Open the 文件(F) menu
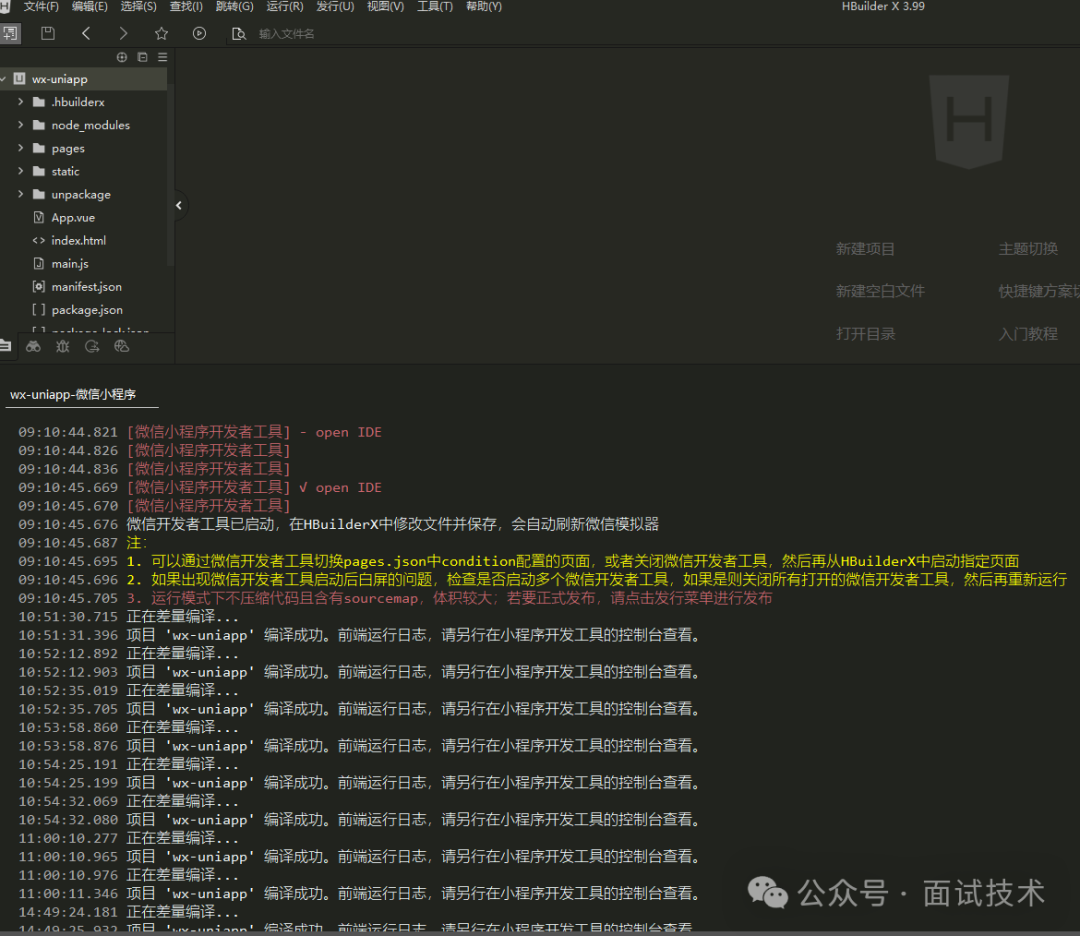Viewport: 1080px width, 936px height. tap(41, 6)
